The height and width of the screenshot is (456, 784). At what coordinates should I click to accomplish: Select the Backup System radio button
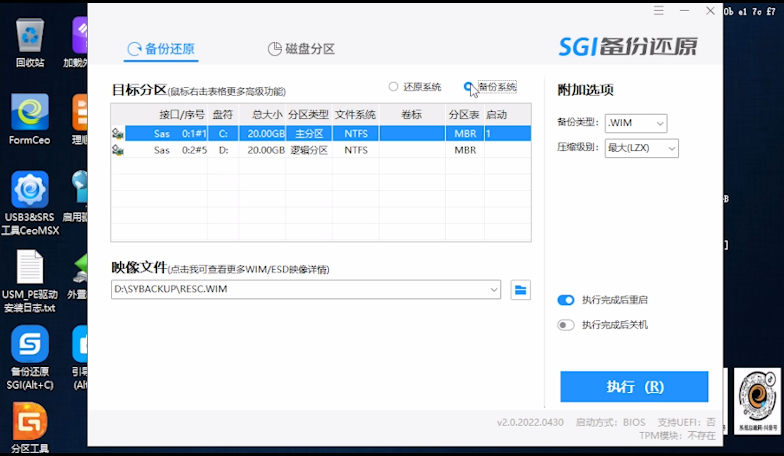[x=468, y=87]
